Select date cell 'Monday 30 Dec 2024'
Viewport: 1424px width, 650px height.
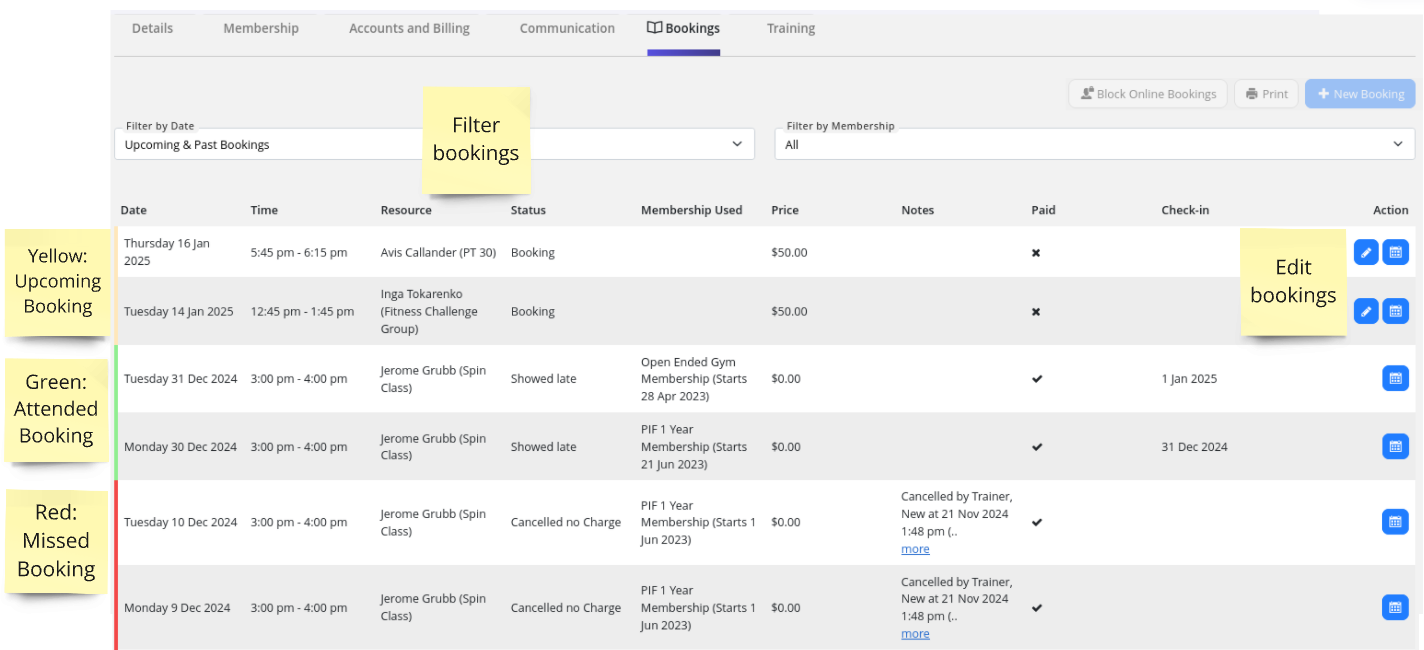coord(181,447)
